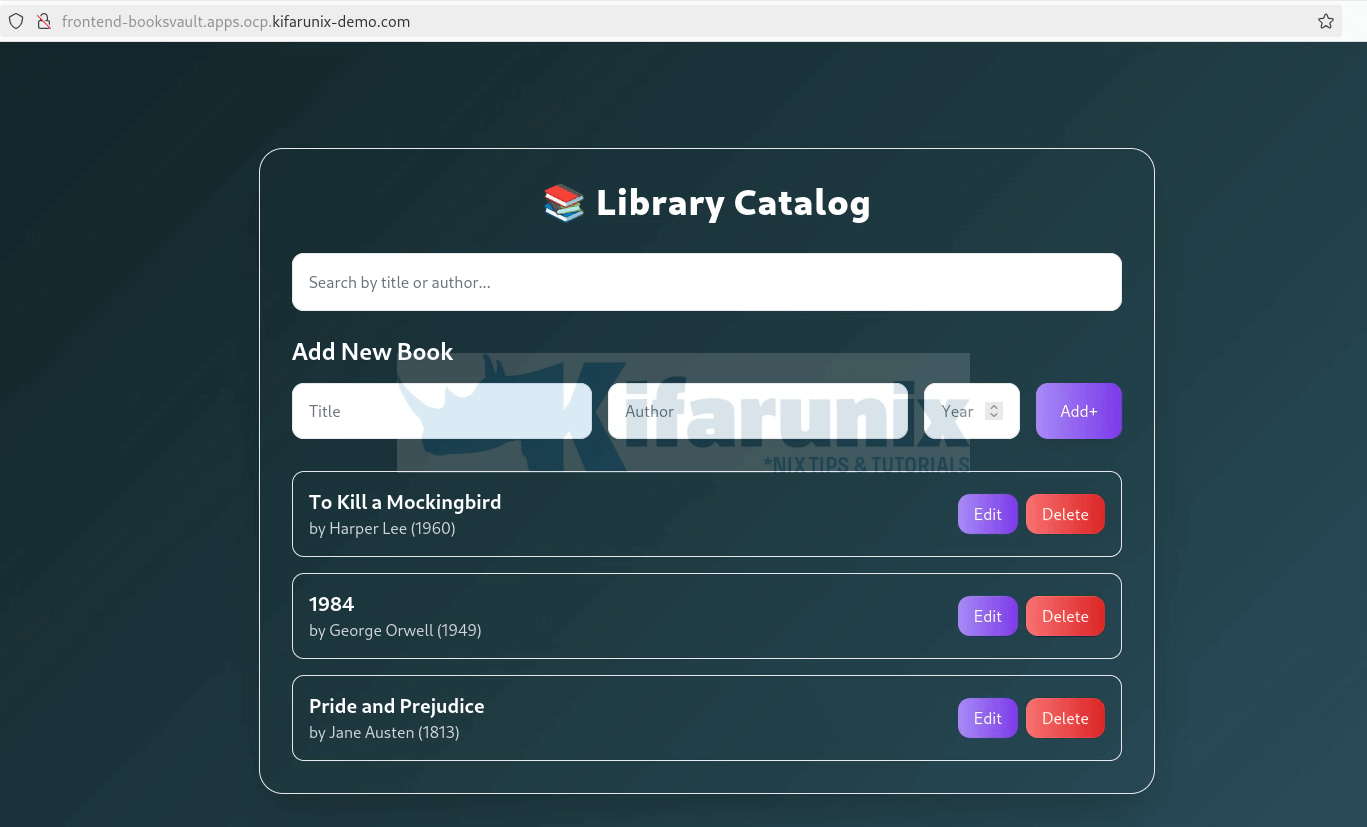Image resolution: width=1367 pixels, height=827 pixels.
Task: Delete the Jane Austen book entry
Action: point(1065,718)
